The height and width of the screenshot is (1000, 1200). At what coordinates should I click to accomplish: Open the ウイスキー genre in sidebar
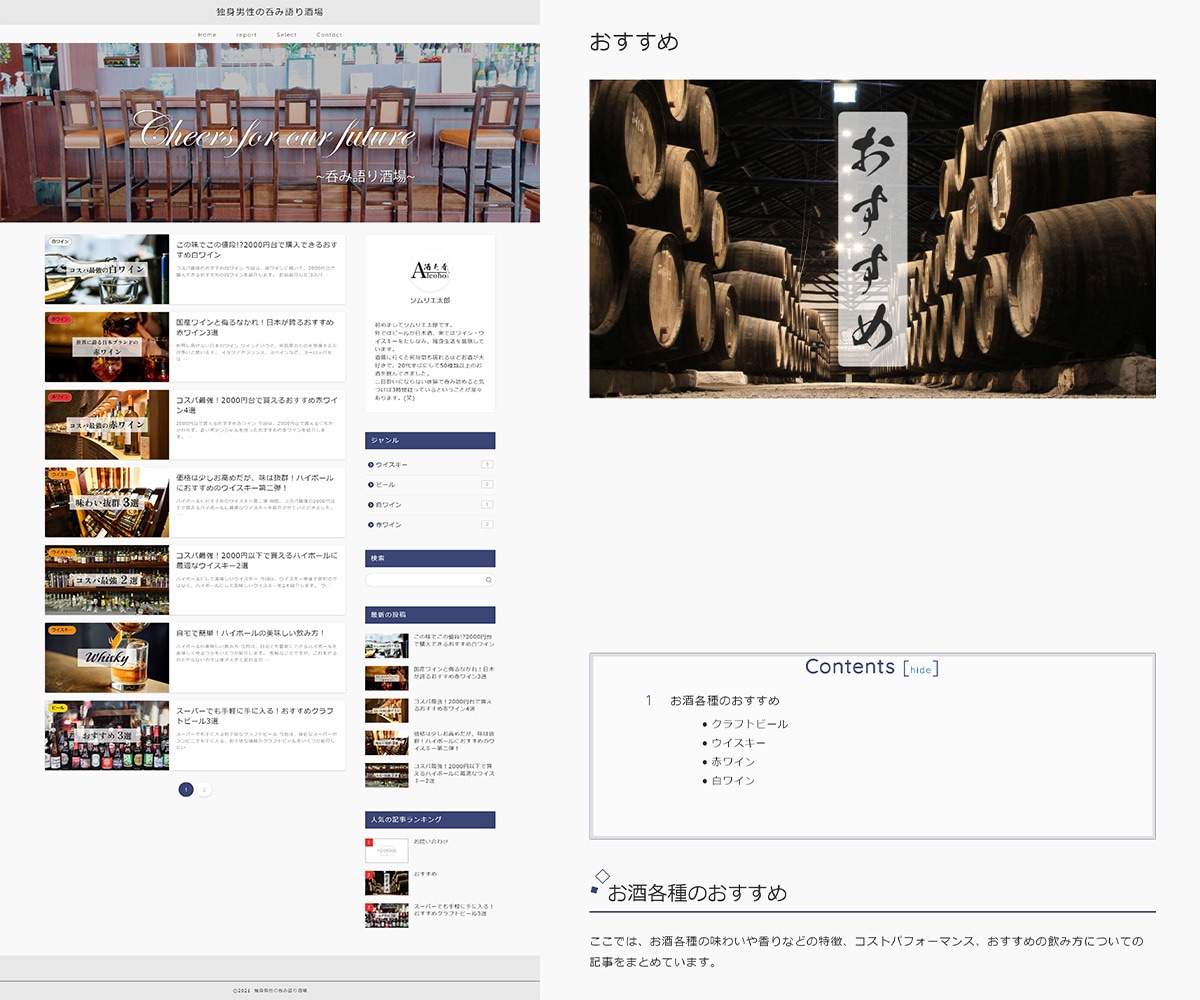click(430, 464)
